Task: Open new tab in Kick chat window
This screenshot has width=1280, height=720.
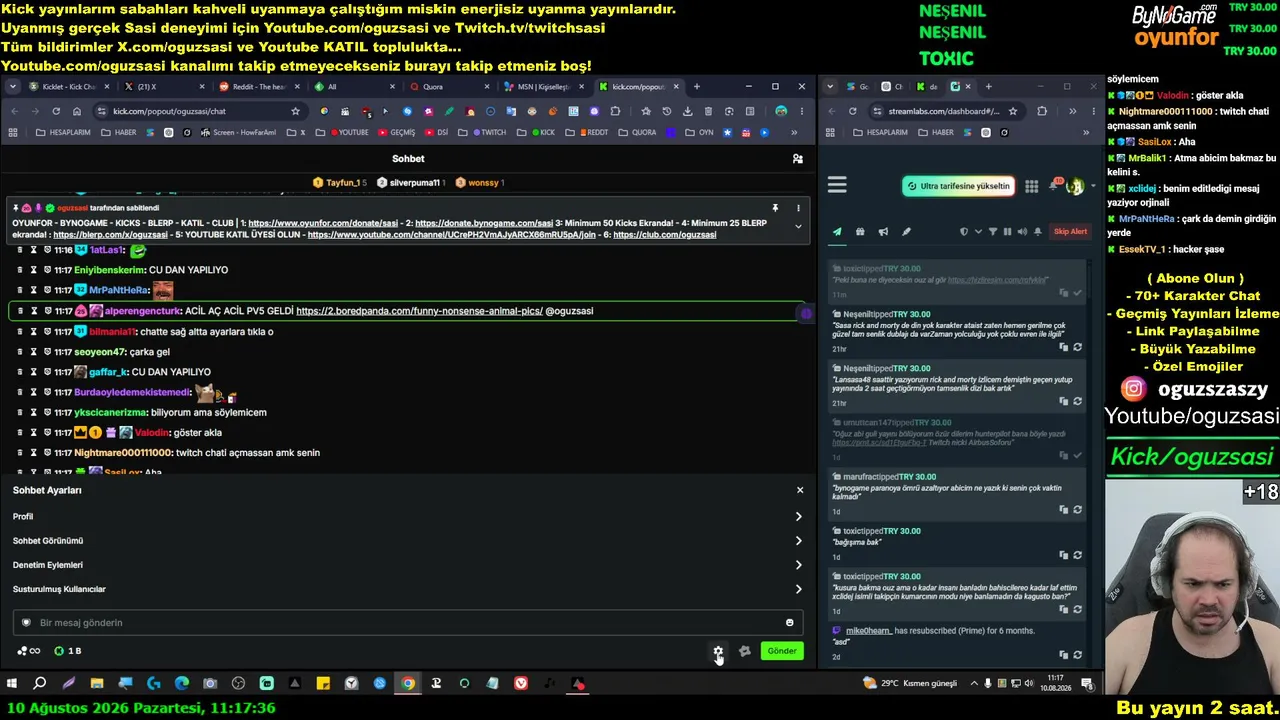Action: point(697,87)
